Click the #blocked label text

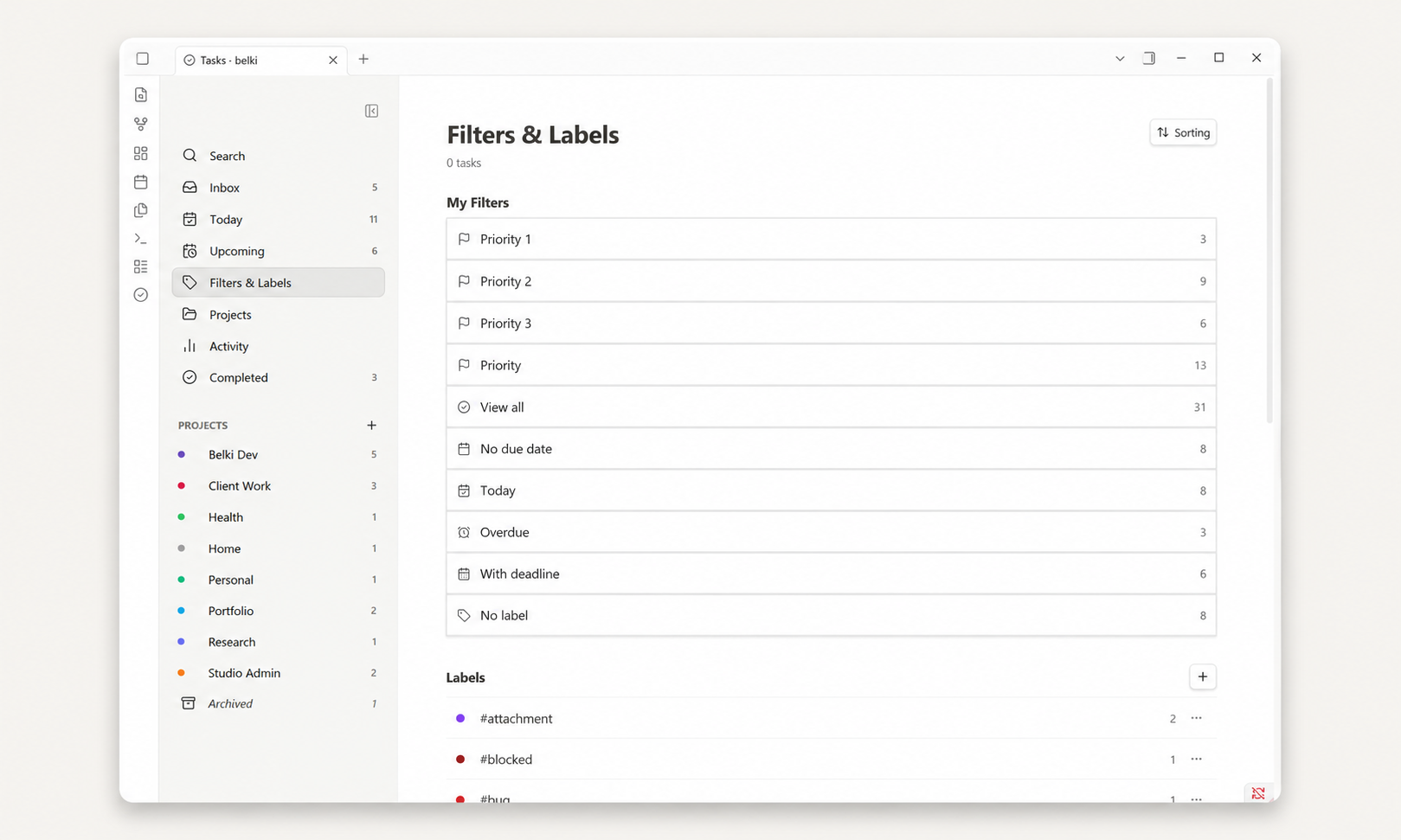(506, 760)
